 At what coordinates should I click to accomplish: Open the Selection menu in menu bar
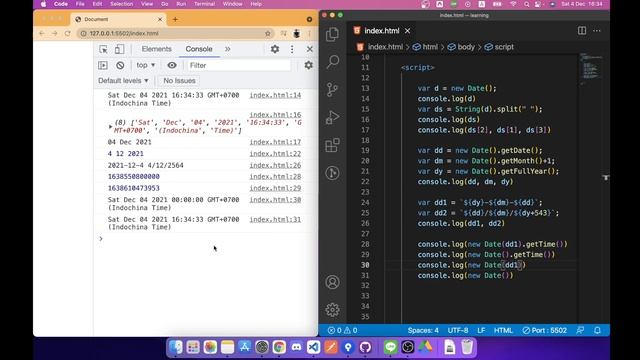click(x=121, y=4)
